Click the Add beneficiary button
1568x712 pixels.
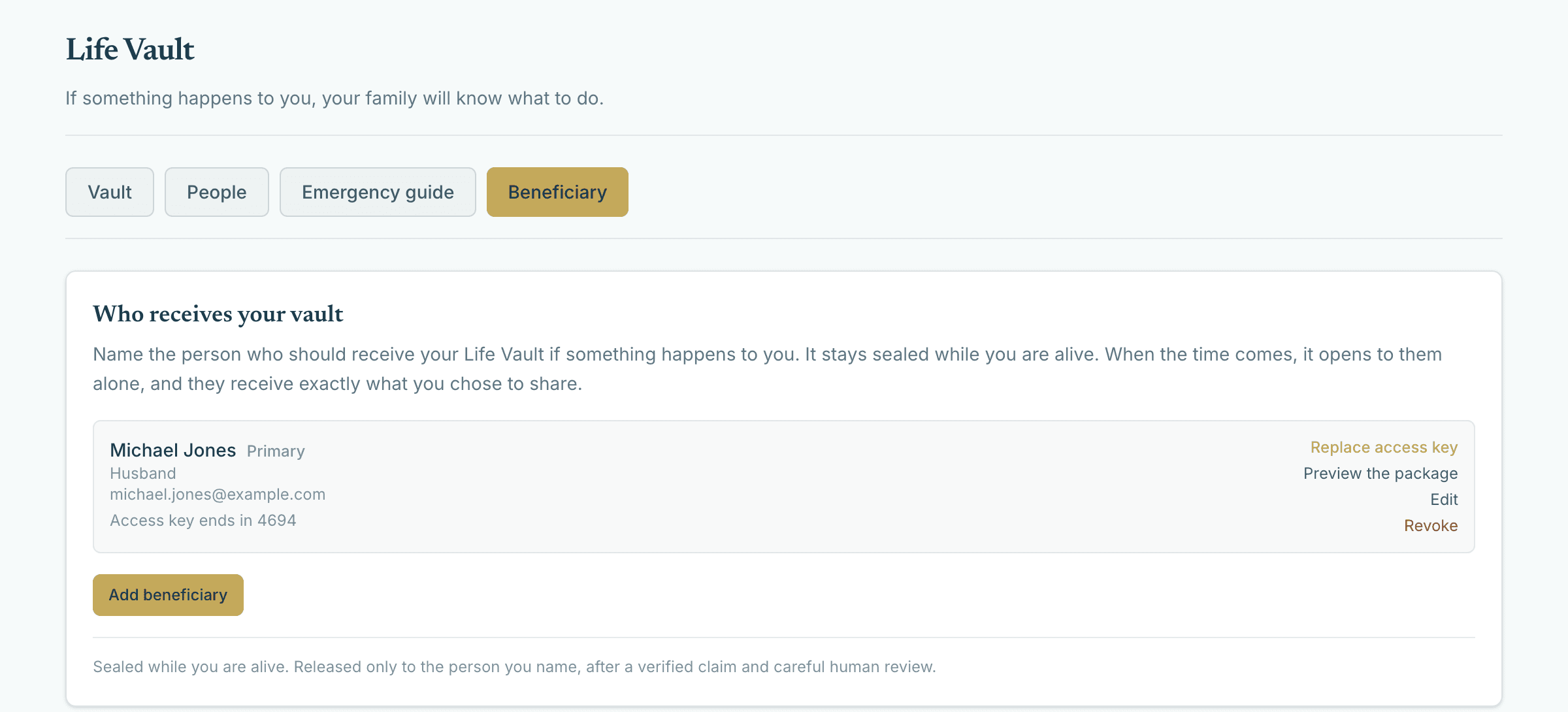(168, 595)
